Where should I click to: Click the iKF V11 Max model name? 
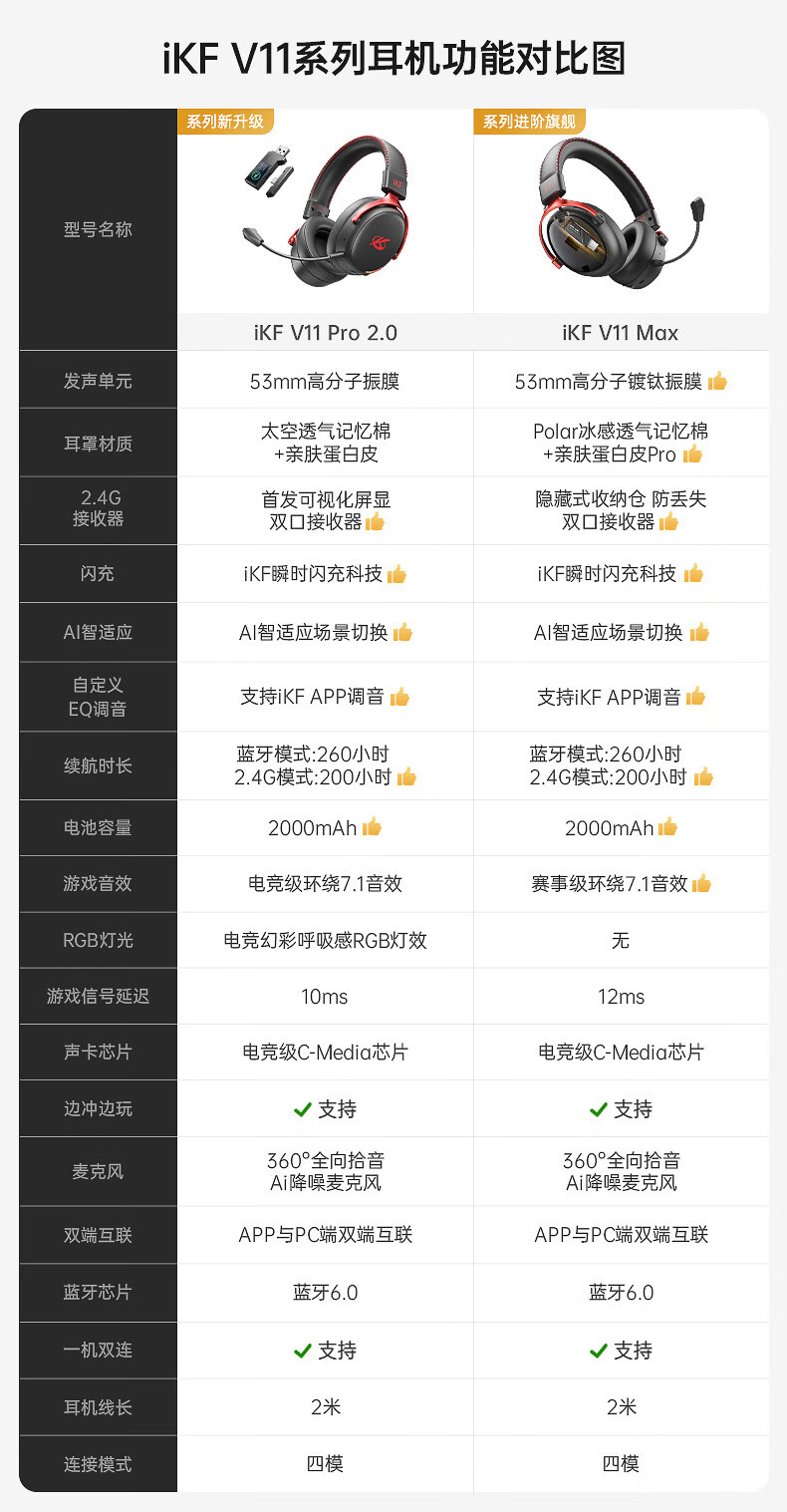click(620, 333)
